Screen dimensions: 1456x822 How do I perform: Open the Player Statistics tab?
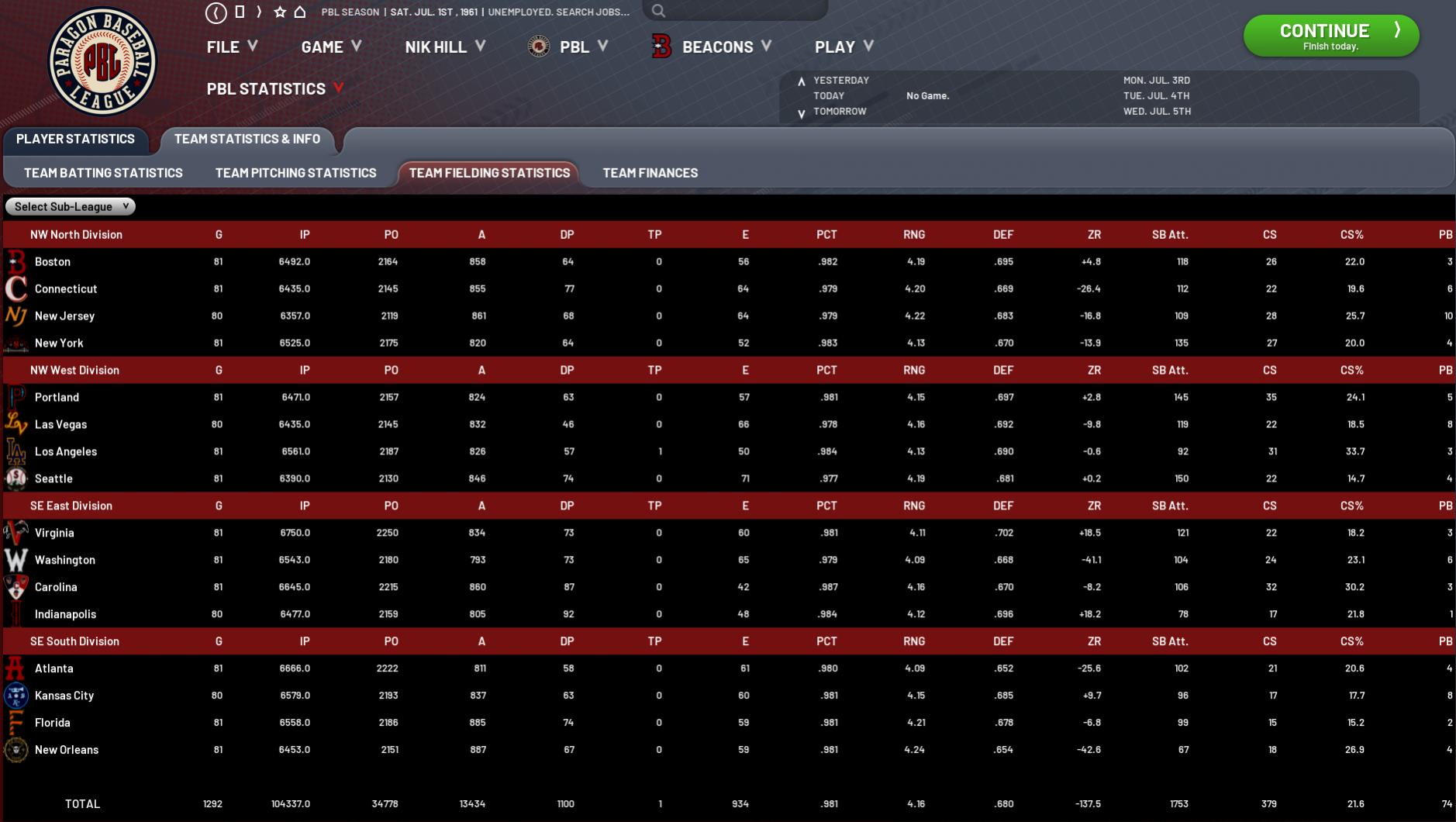[75, 140]
